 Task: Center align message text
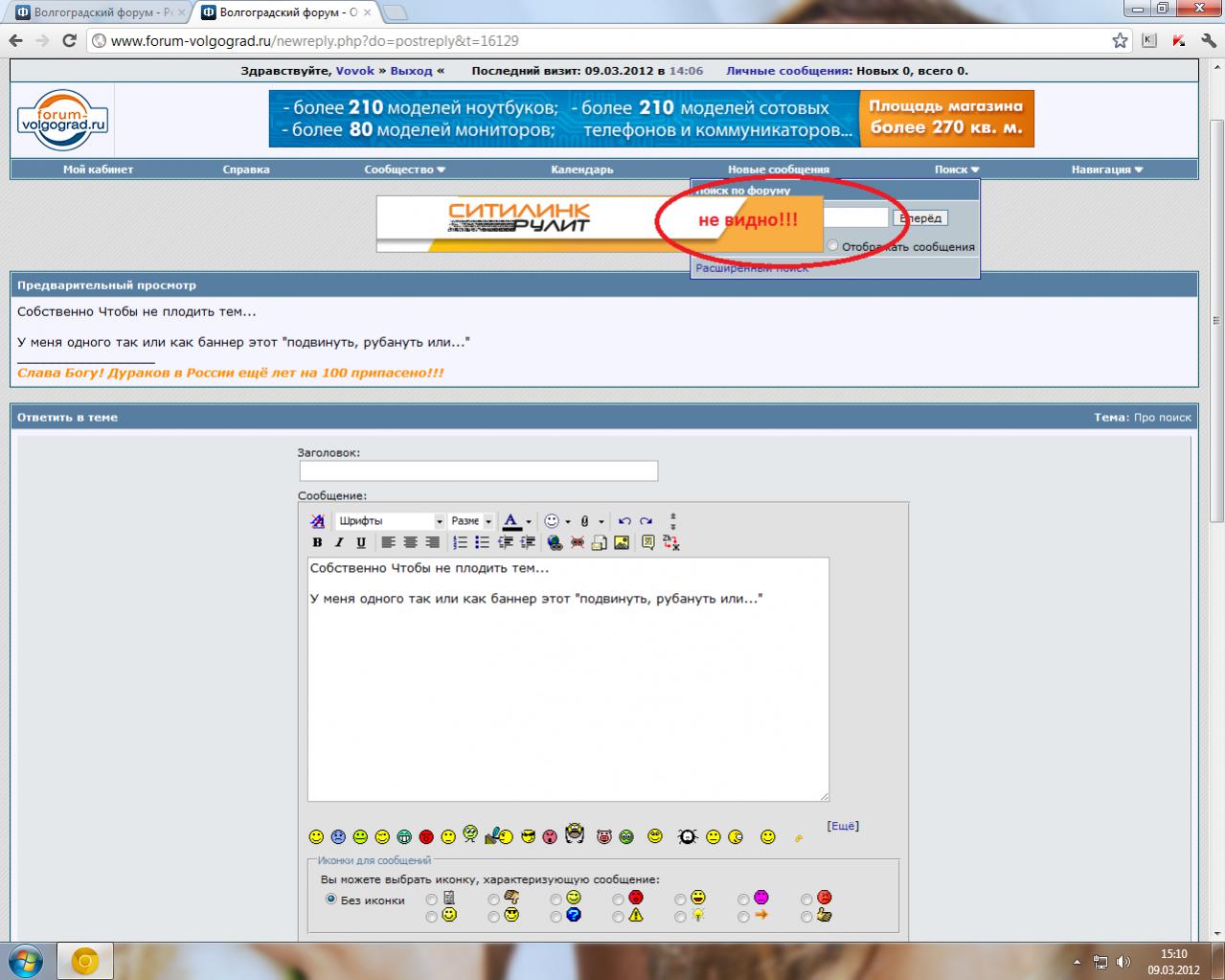[410, 542]
